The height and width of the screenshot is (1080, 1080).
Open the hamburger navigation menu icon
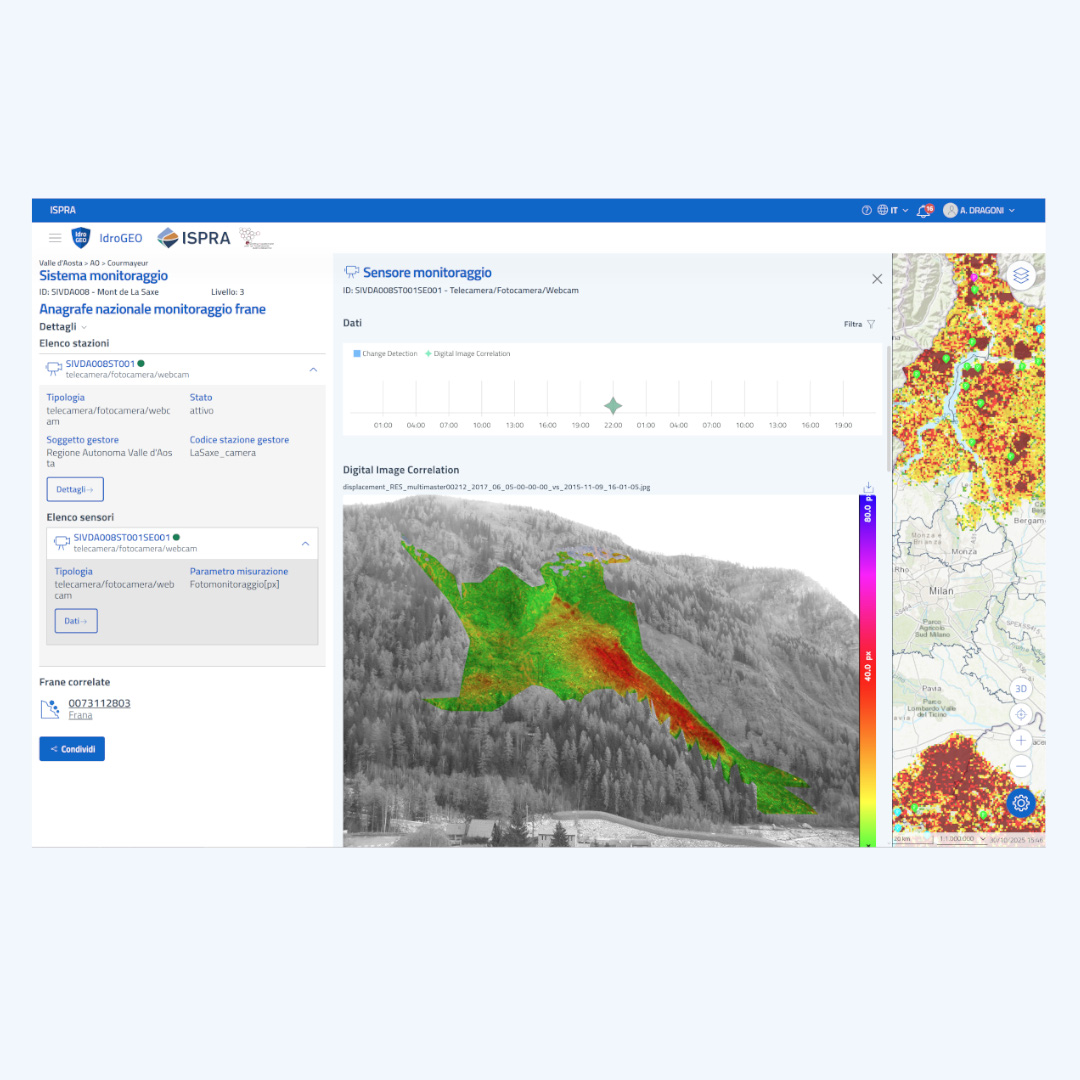click(x=55, y=238)
